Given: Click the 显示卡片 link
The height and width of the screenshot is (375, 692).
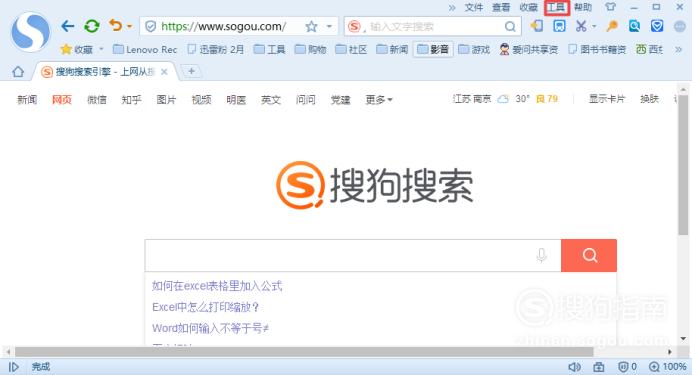Looking at the screenshot, I should click(x=607, y=99).
